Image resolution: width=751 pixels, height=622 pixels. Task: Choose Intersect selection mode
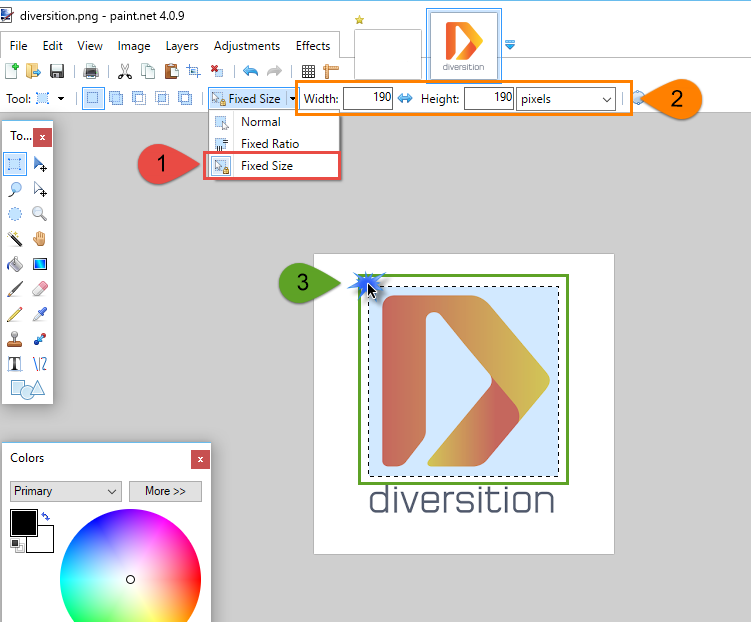point(162,99)
